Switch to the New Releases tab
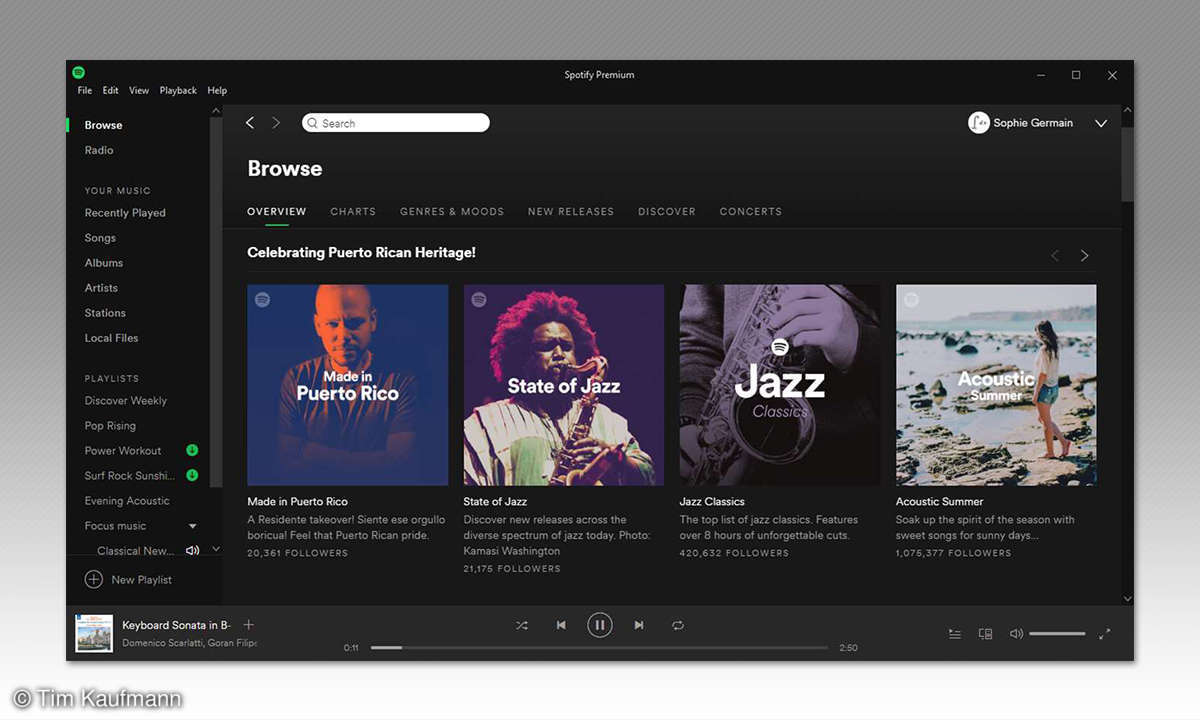1200x720 pixels. pos(571,212)
